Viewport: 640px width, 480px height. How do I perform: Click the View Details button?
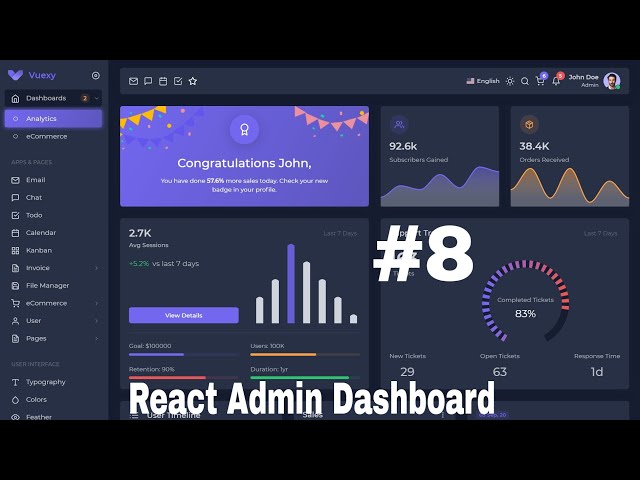(184, 315)
